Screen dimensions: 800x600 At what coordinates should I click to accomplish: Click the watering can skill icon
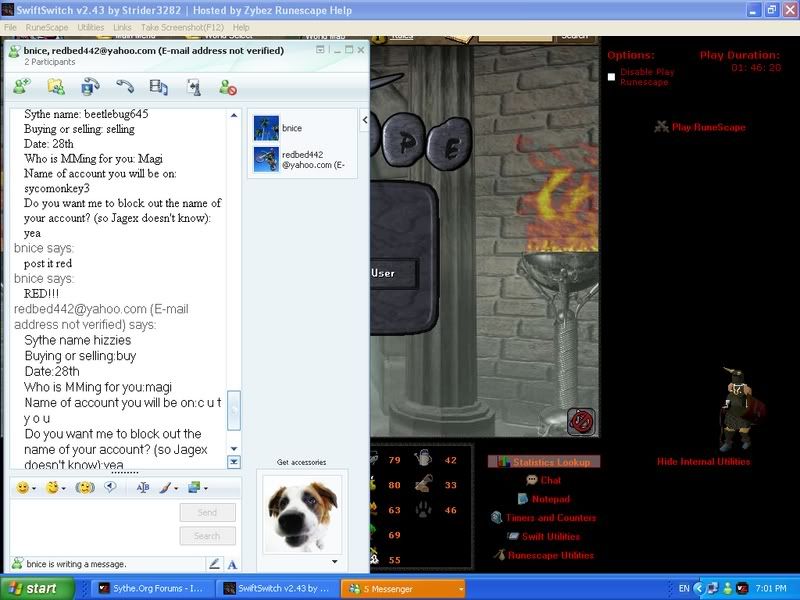click(x=423, y=458)
